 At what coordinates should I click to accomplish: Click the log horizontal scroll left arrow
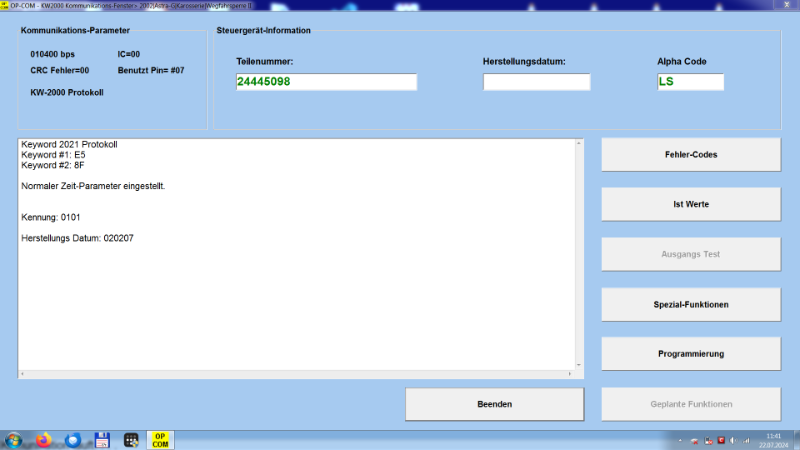click(x=22, y=374)
